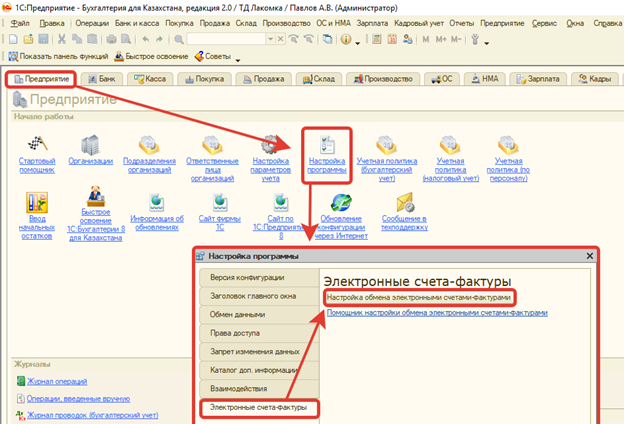Click the Help info icon
Viewport: 626px width, 424px height.
(x=346, y=39)
